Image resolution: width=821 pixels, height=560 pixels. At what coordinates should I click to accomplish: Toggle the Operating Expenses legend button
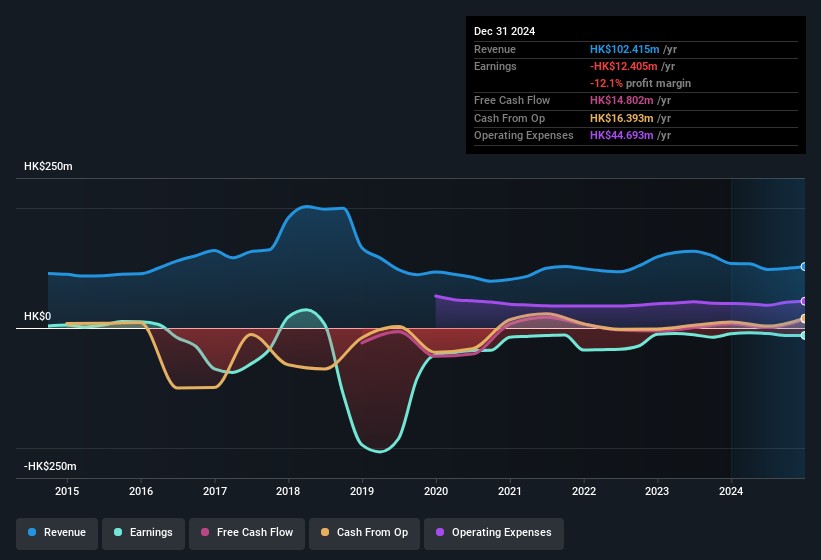point(494,533)
